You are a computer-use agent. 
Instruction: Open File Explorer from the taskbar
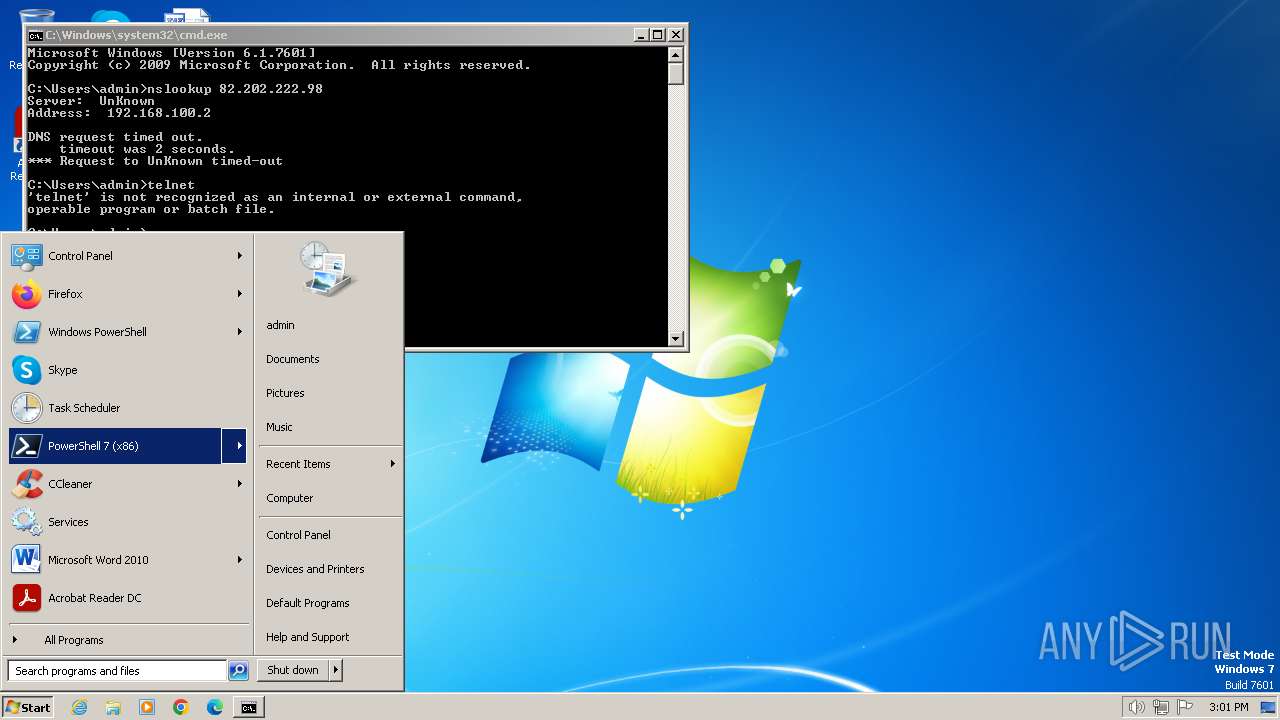pos(113,707)
